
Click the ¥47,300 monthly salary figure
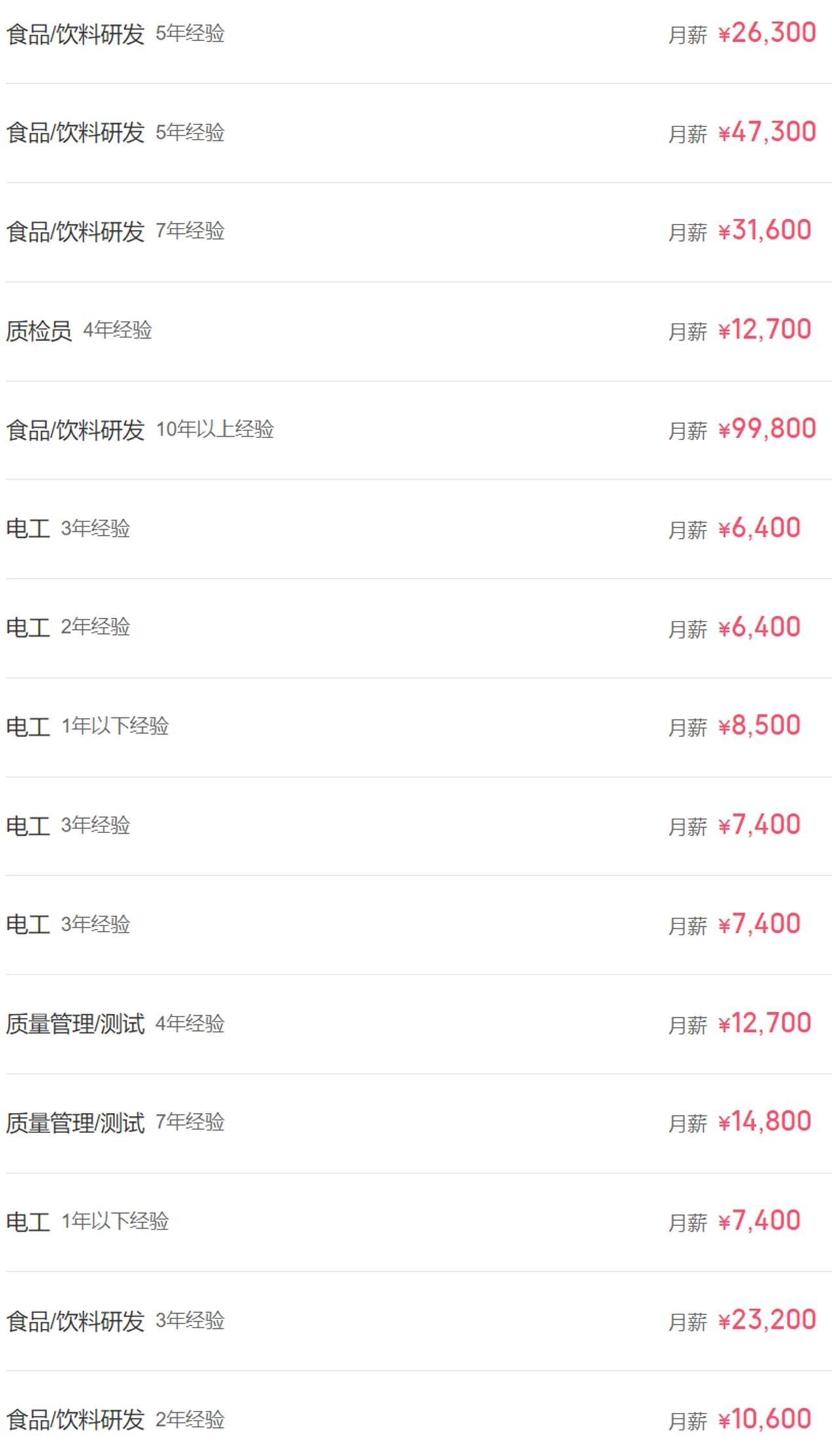pos(767,132)
